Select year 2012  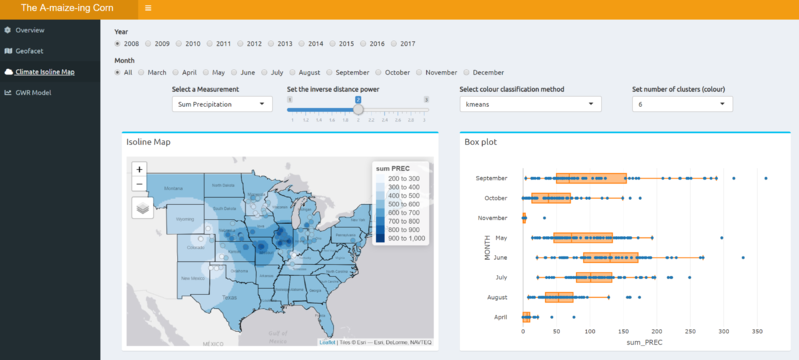pyautogui.click(x=241, y=44)
